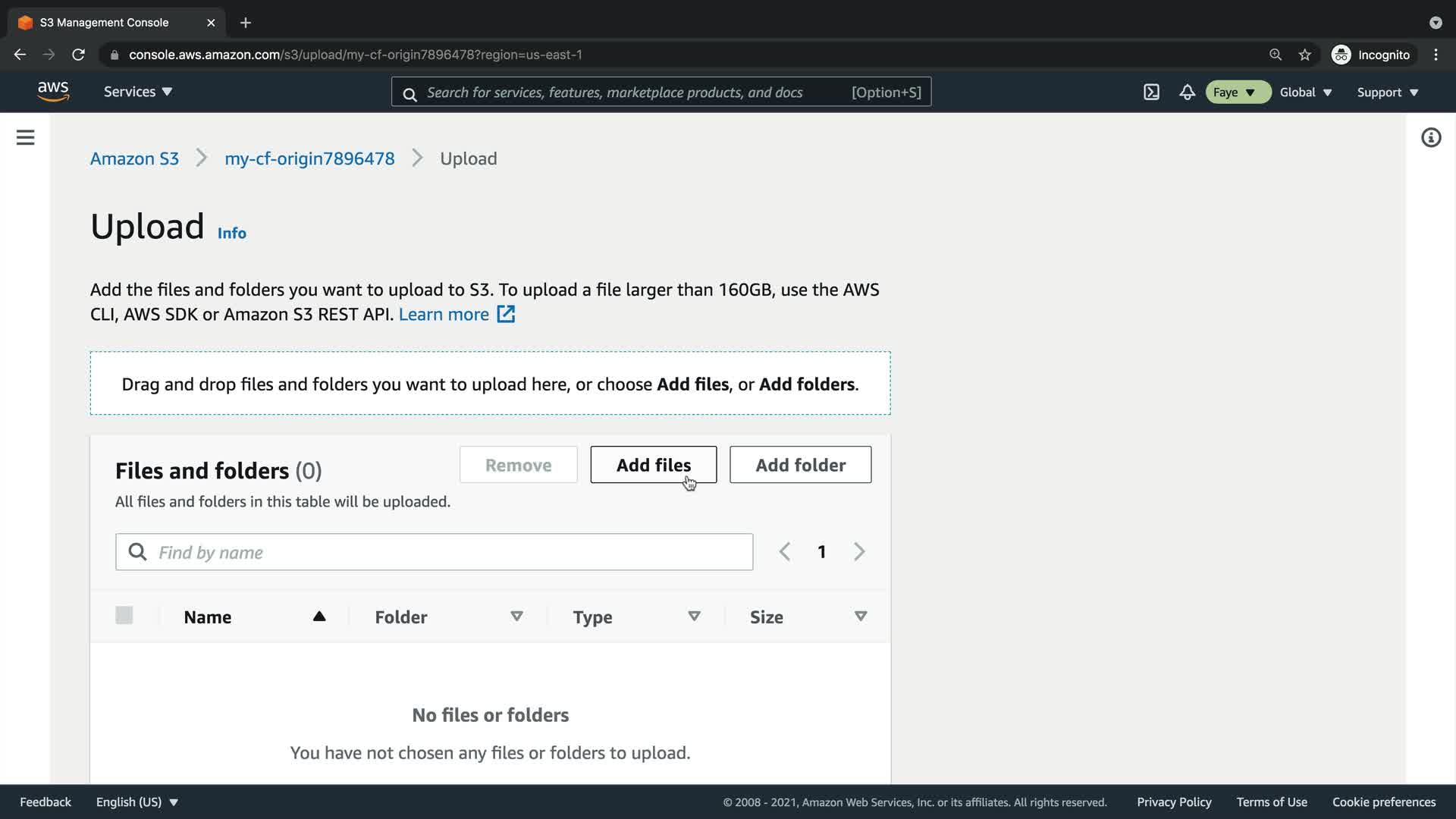The height and width of the screenshot is (819, 1456).
Task: Reload the page
Action: coord(78,55)
